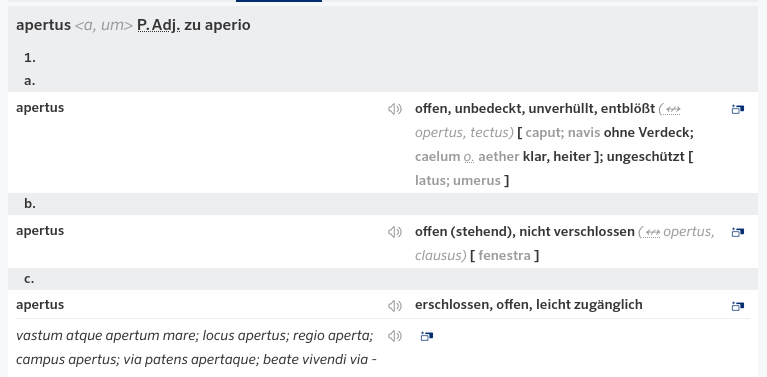Play audio for apertus in section b

click(395, 232)
